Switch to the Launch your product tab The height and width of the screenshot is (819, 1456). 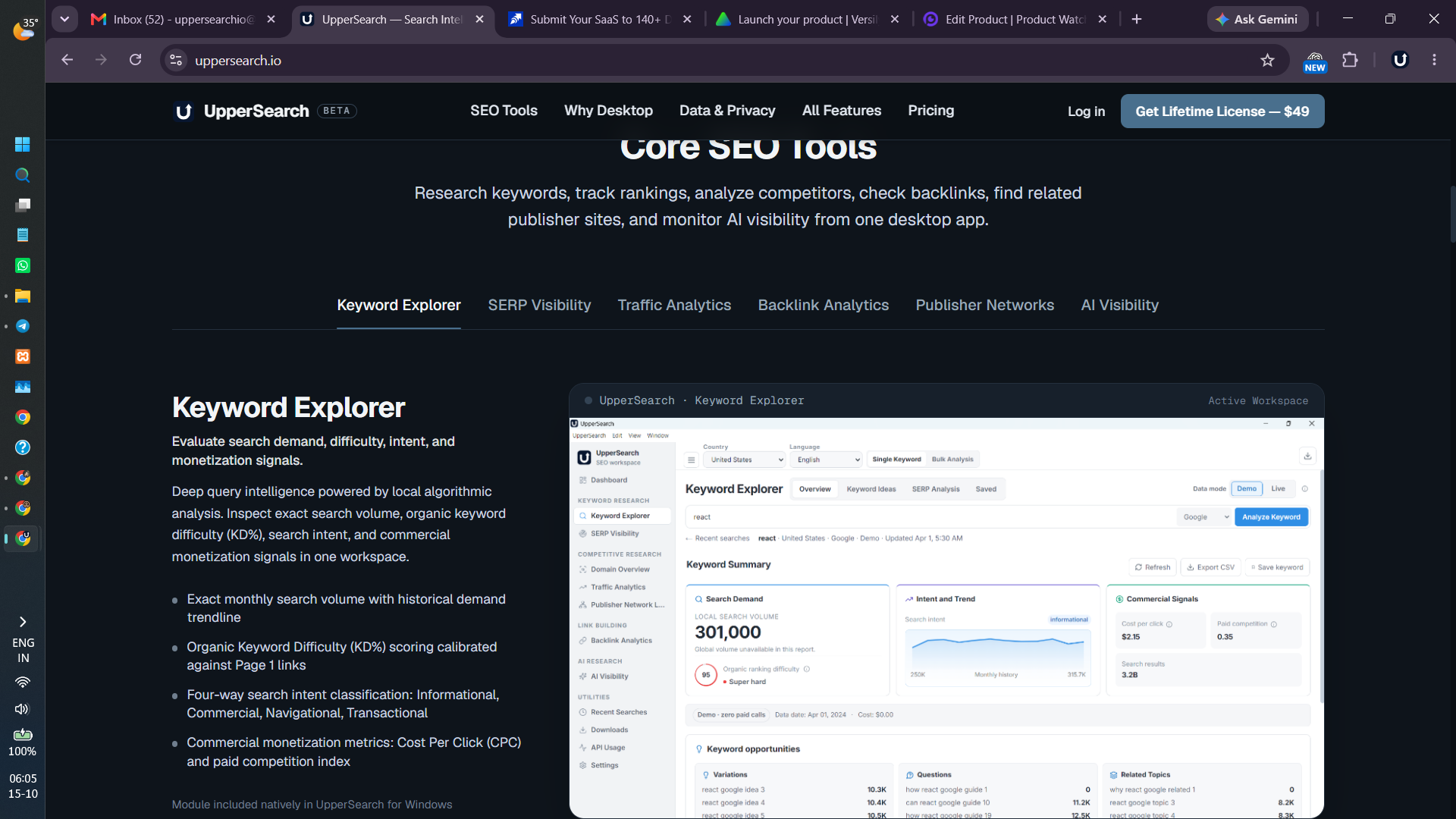point(807,19)
